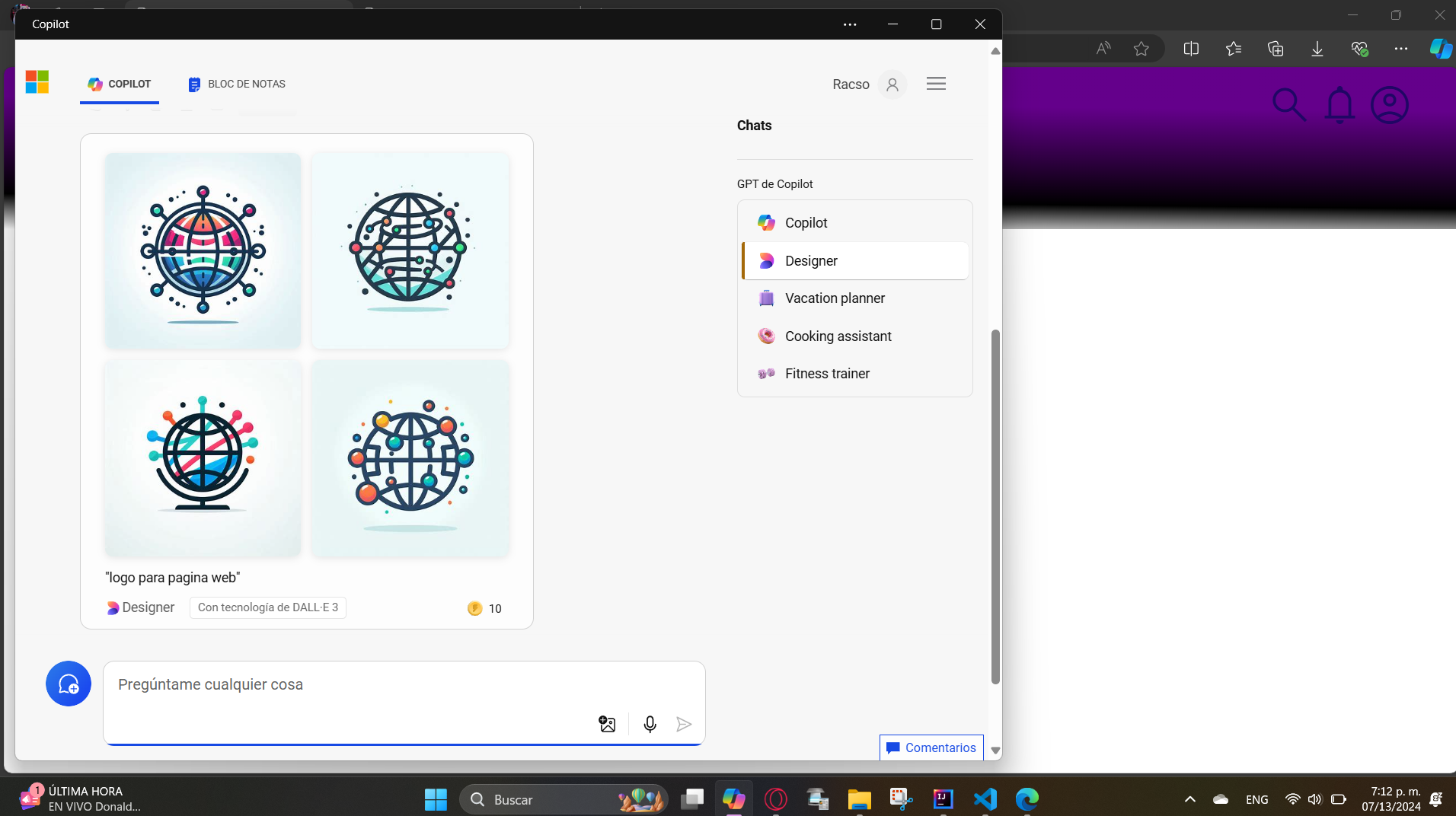Click the Microsoft logo icon
Image resolution: width=1456 pixels, height=816 pixels.
point(37,82)
